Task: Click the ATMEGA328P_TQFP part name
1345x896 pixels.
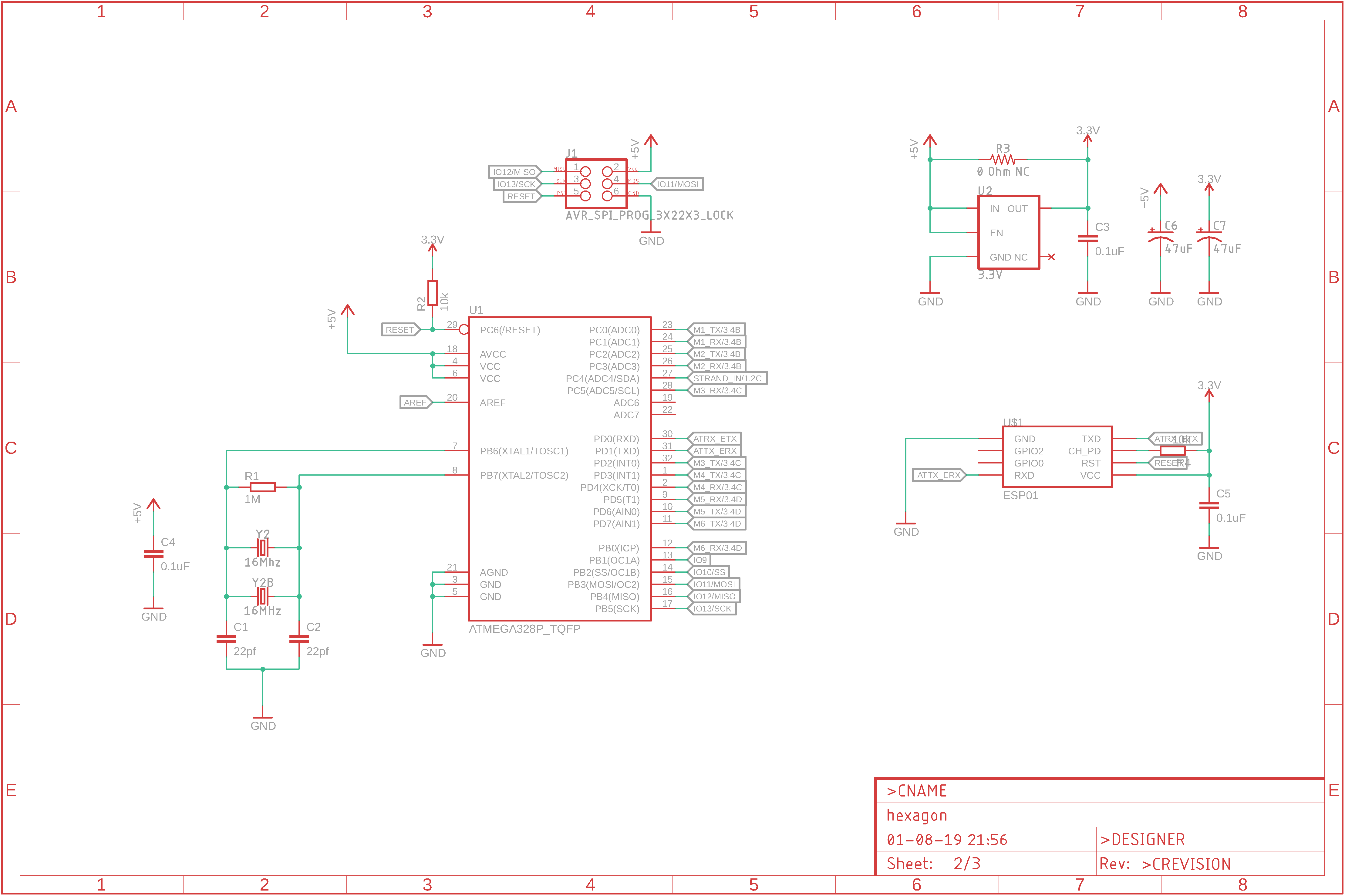Action: click(524, 629)
